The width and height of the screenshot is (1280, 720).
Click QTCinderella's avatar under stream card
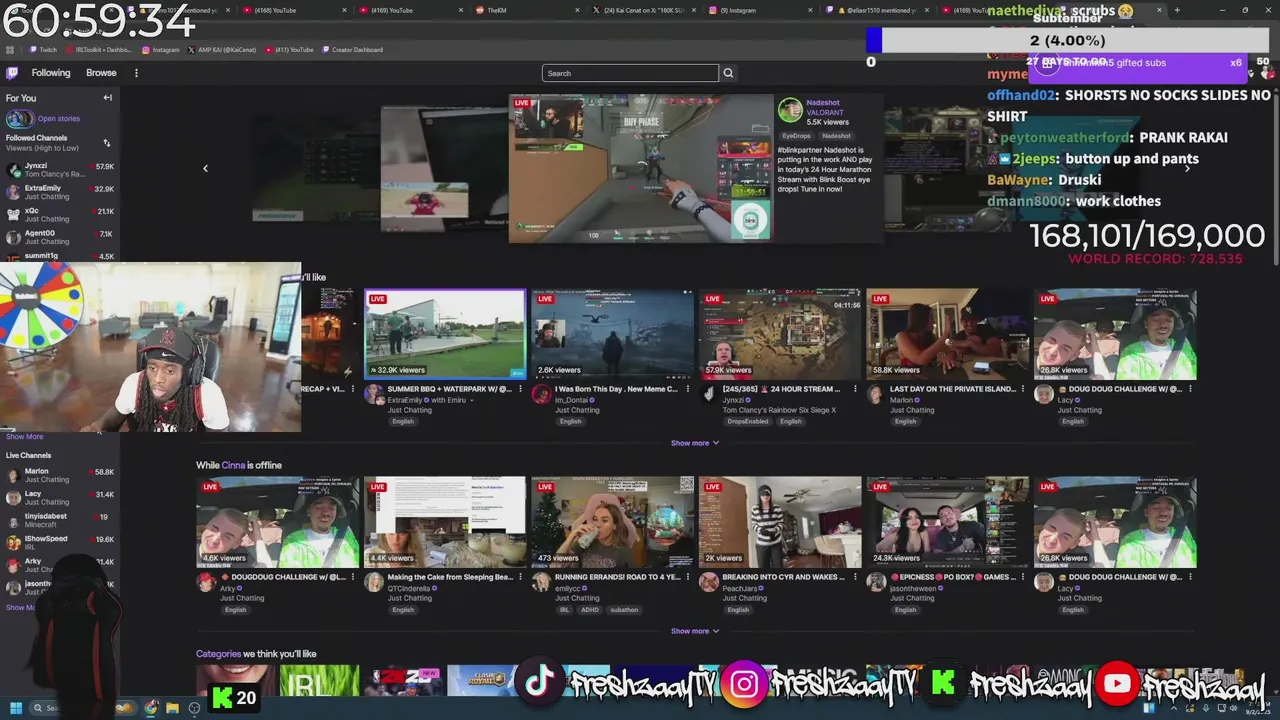374,583
